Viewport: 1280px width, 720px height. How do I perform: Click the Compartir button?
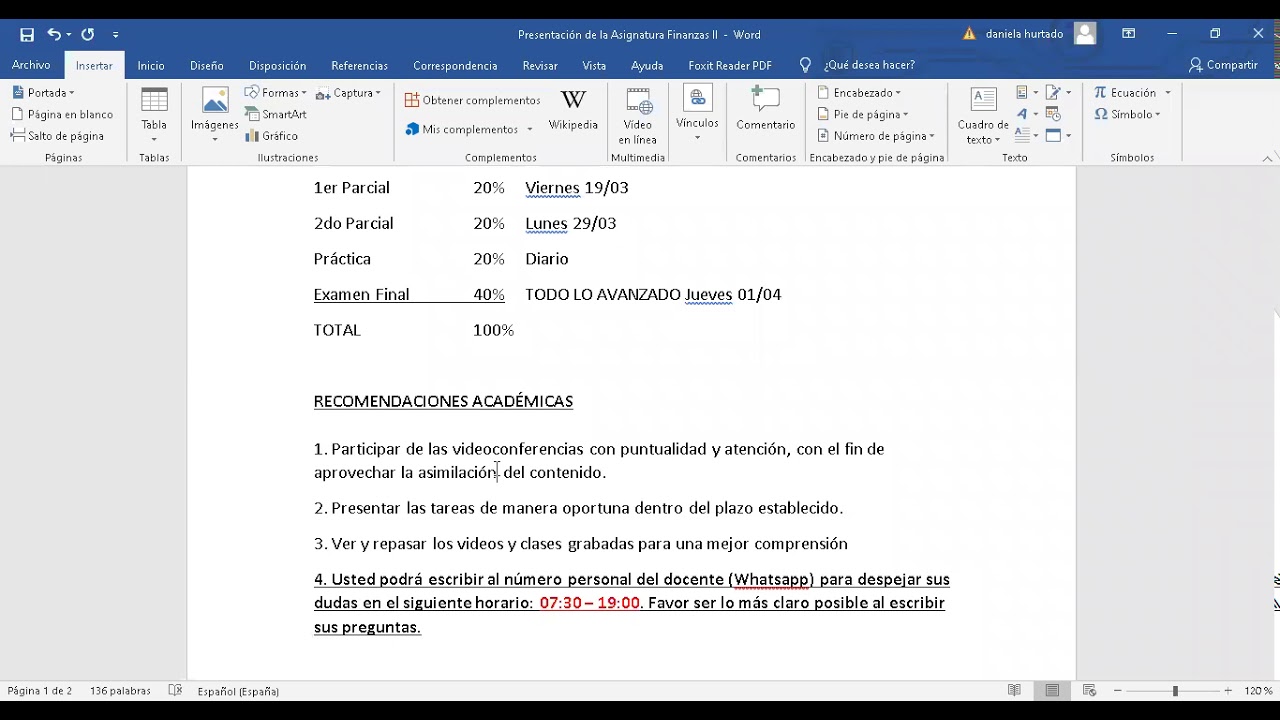[x=1223, y=65]
